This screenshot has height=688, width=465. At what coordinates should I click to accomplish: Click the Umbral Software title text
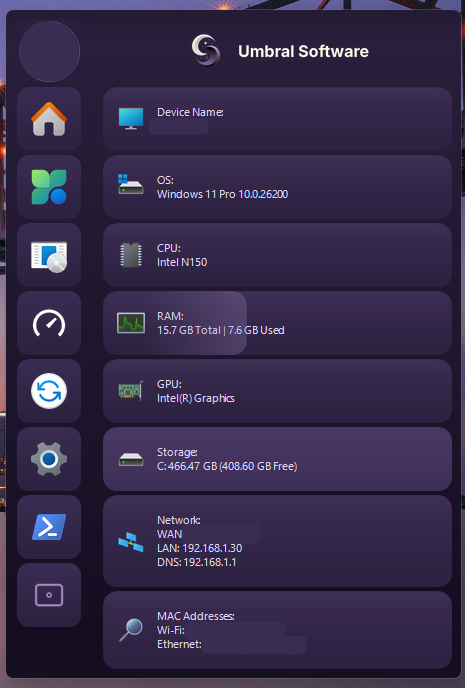click(x=303, y=51)
